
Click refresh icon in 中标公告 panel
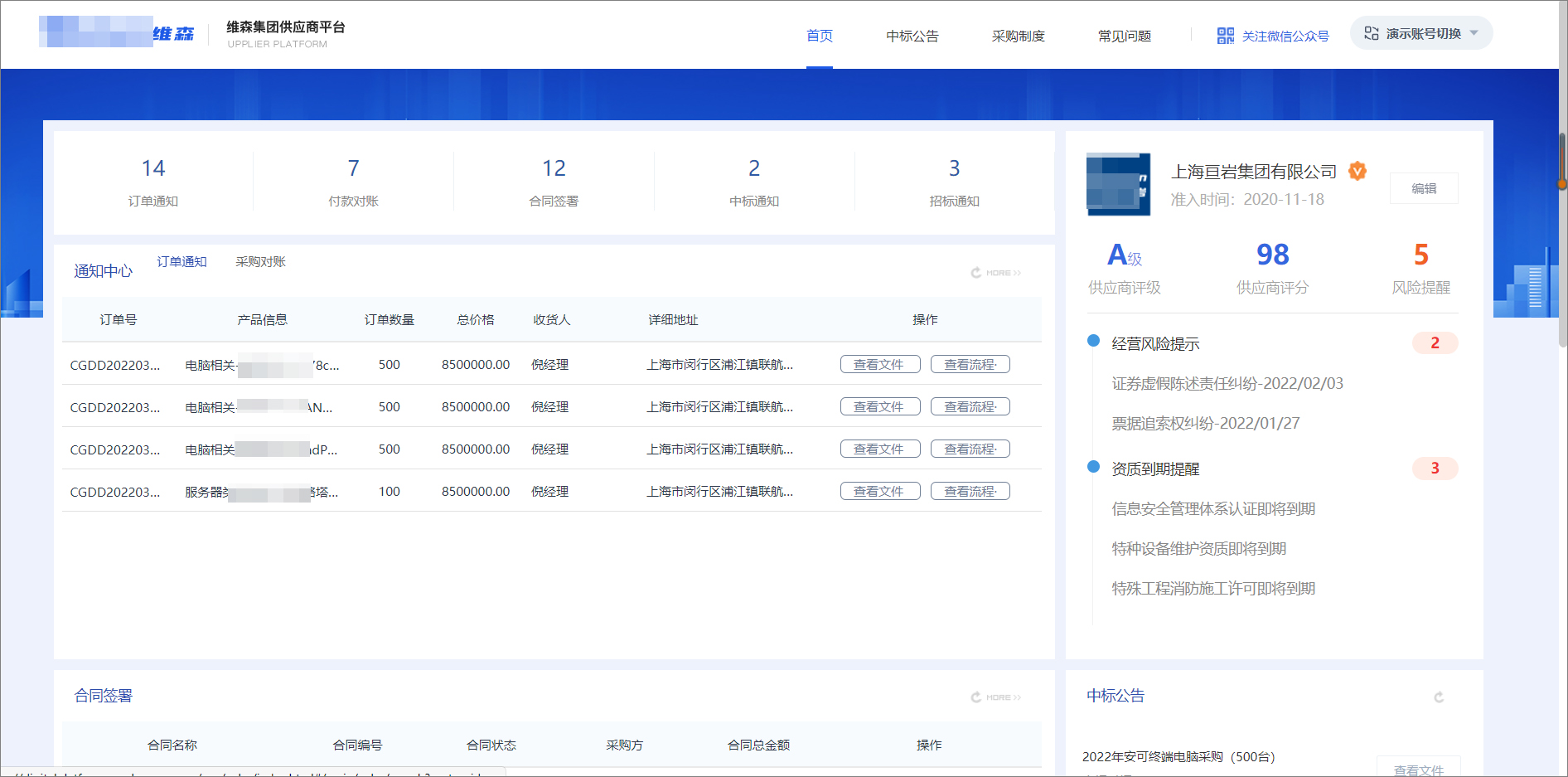(1440, 697)
